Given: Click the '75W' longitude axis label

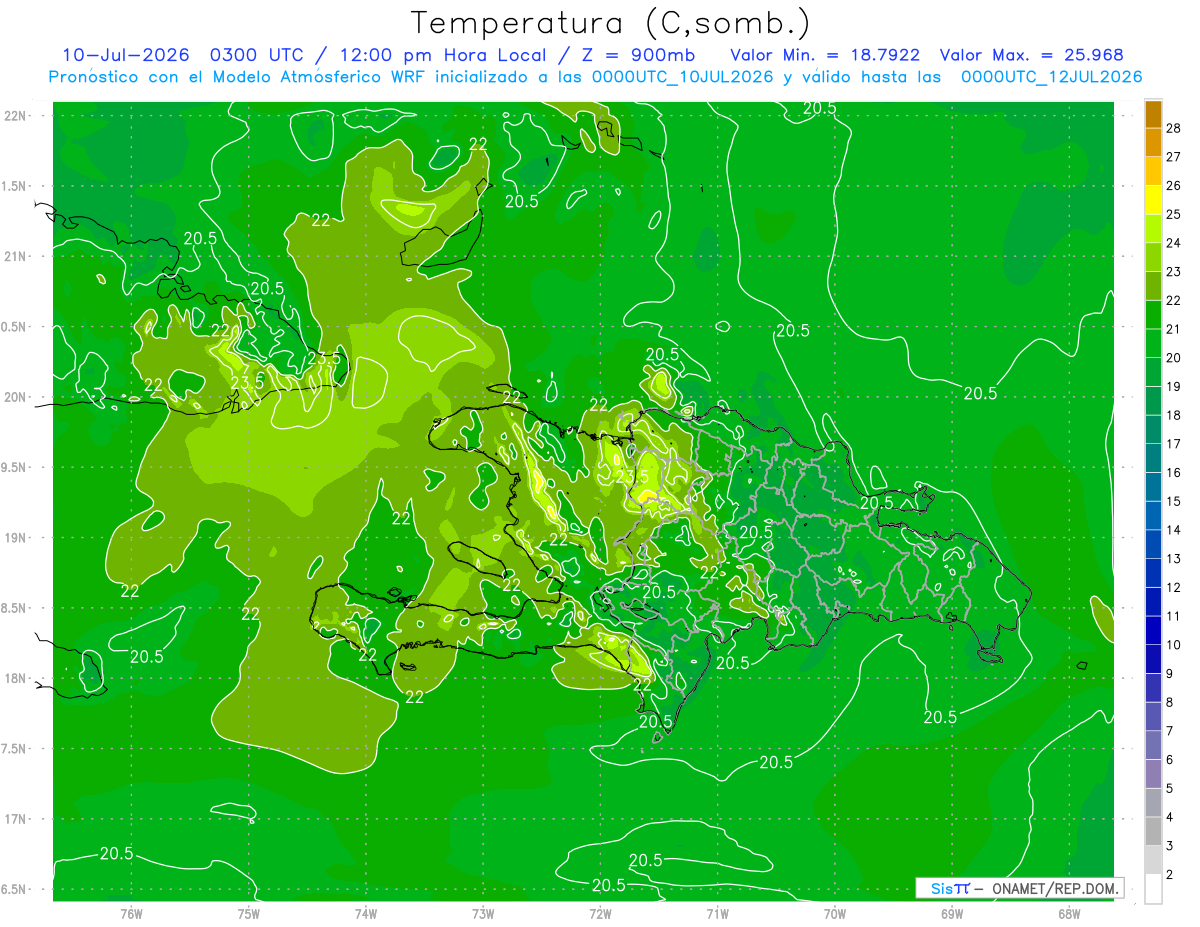Looking at the screenshot, I should pos(249,913).
